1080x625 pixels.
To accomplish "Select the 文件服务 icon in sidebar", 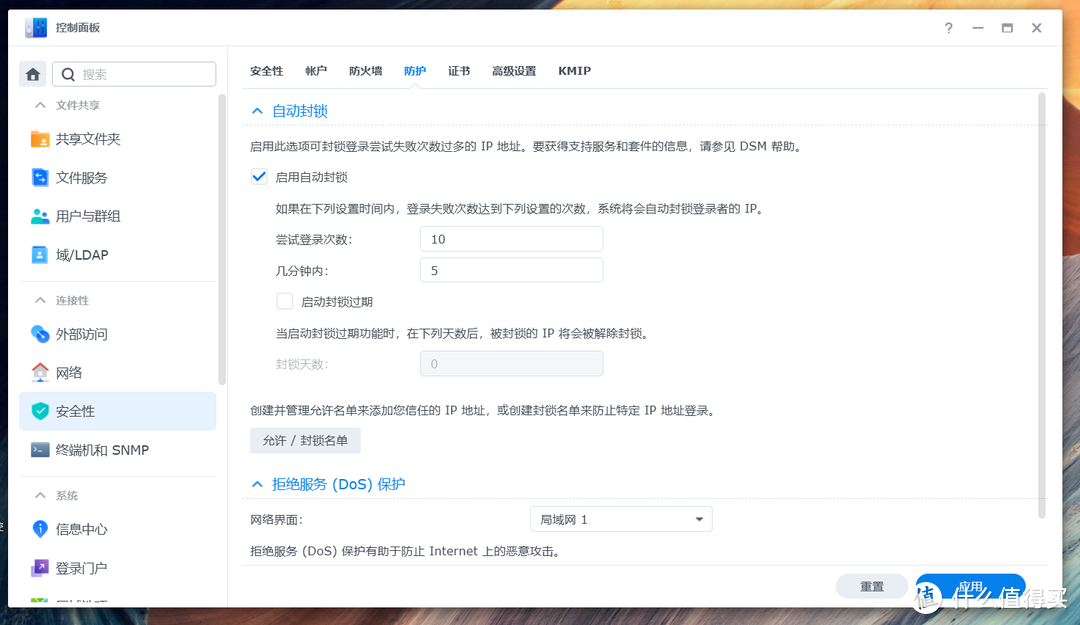I will click(40, 177).
